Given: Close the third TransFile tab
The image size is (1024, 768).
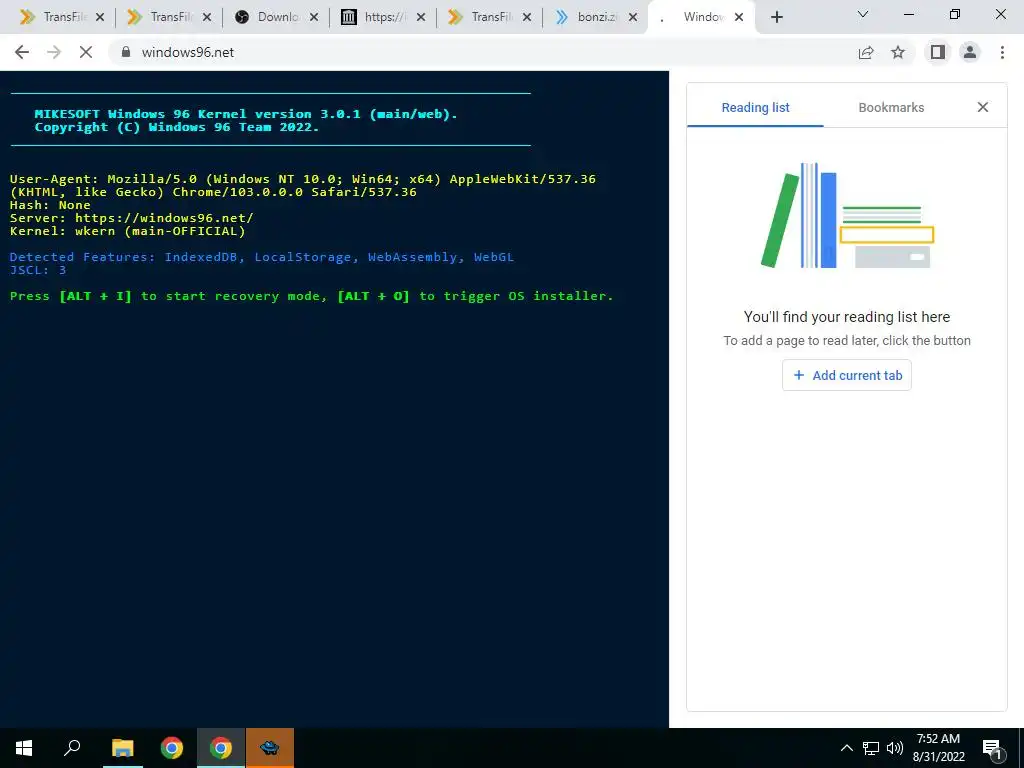Looking at the screenshot, I should pyautogui.click(x=527, y=18).
